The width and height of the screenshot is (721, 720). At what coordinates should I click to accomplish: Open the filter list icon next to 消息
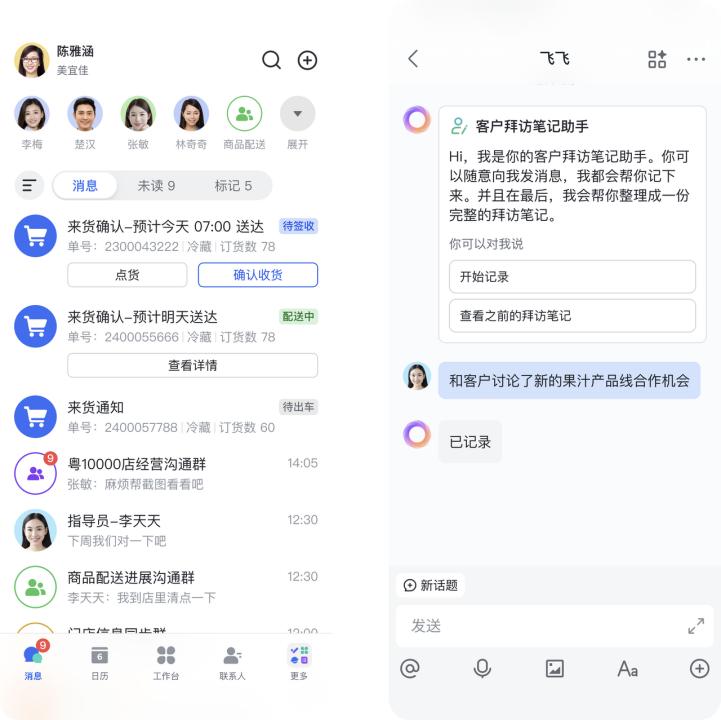(29, 185)
